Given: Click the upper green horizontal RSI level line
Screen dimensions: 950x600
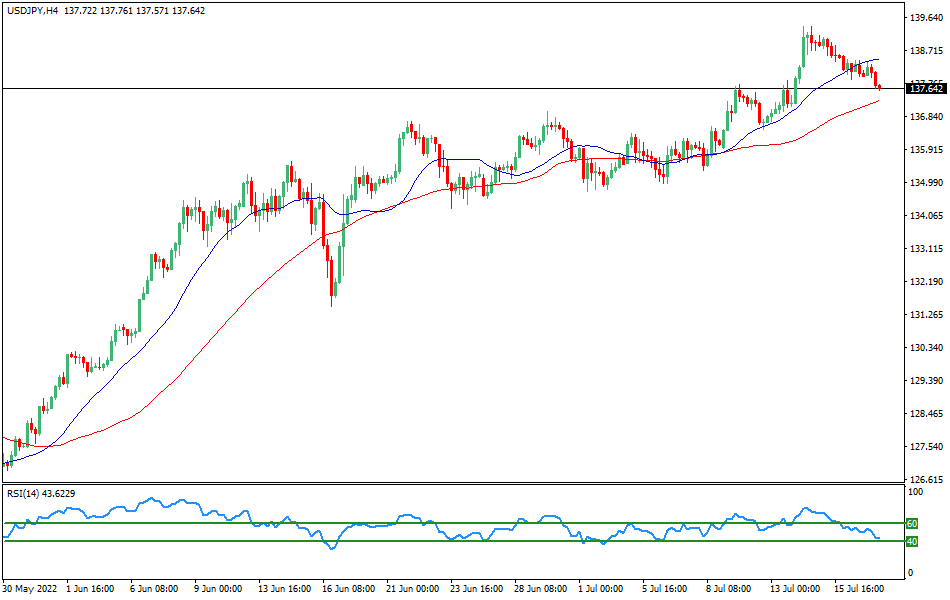Looking at the screenshot, I should click(x=450, y=522).
